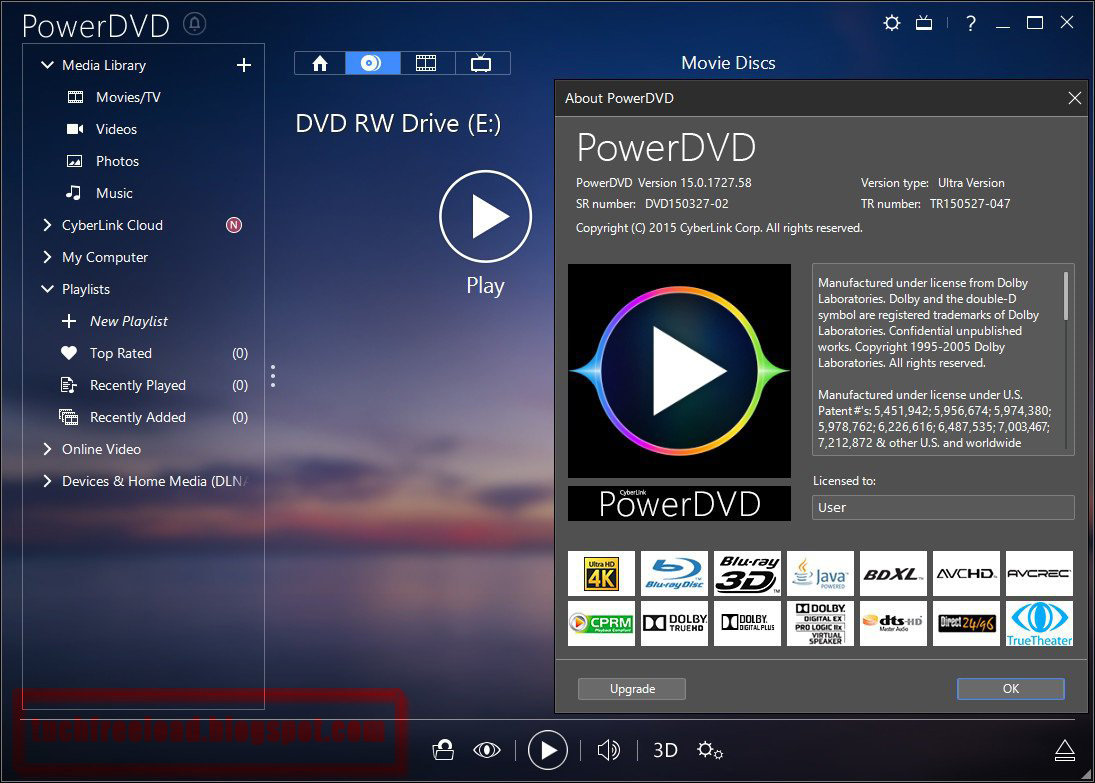The width and height of the screenshot is (1095, 783).
Task: Click the lock/share icon in bottom bar
Action: click(x=443, y=750)
